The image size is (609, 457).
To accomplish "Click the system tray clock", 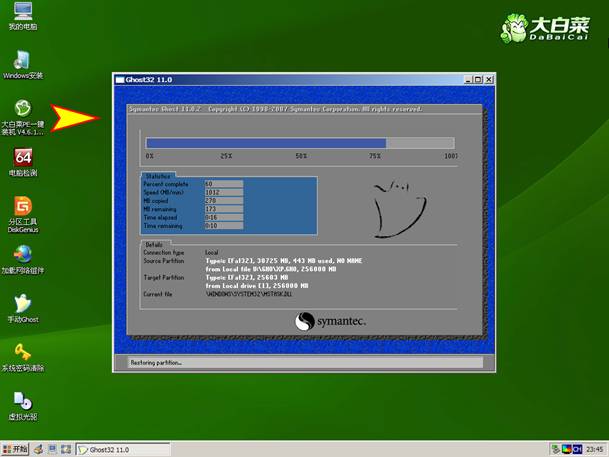I will tap(593, 449).
